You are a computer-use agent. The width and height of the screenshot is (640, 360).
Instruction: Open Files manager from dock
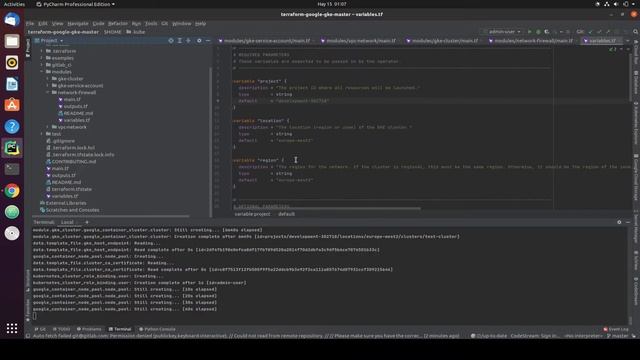pos(12,41)
